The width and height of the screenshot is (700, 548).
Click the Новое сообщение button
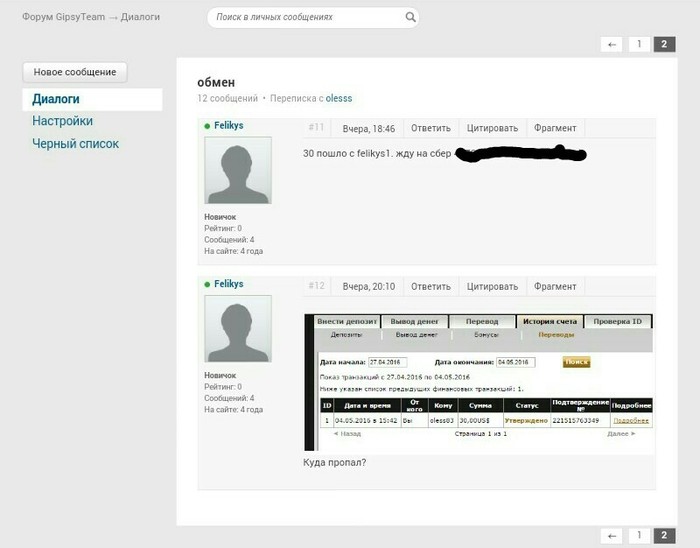75,72
